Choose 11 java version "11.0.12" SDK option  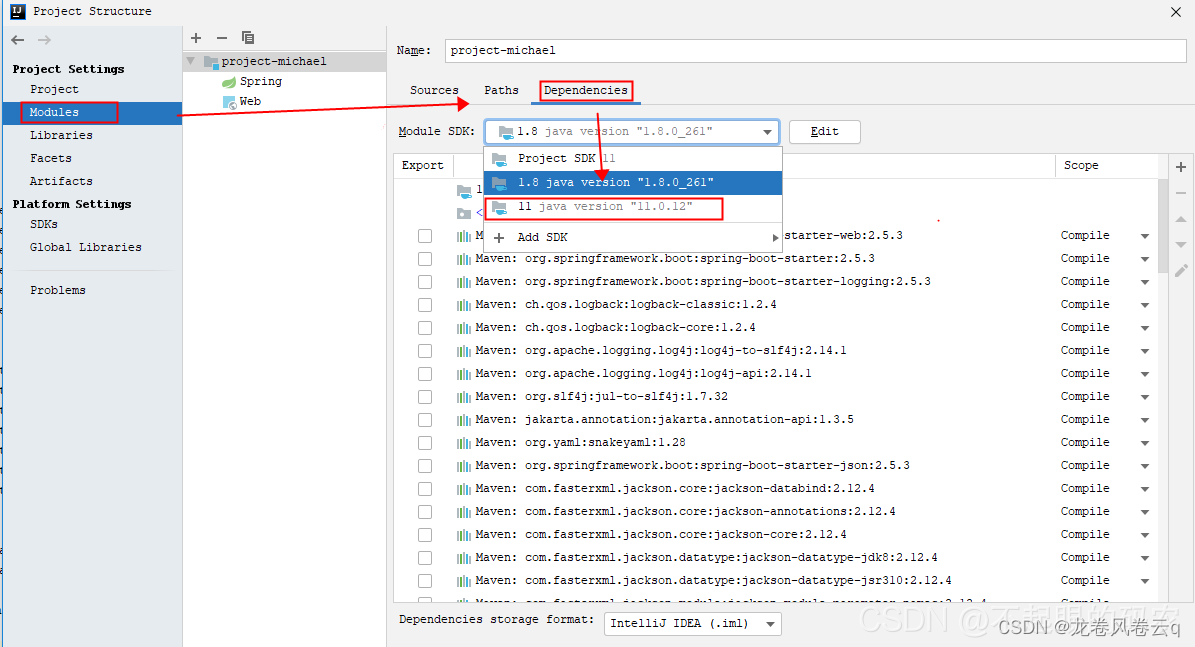point(633,207)
